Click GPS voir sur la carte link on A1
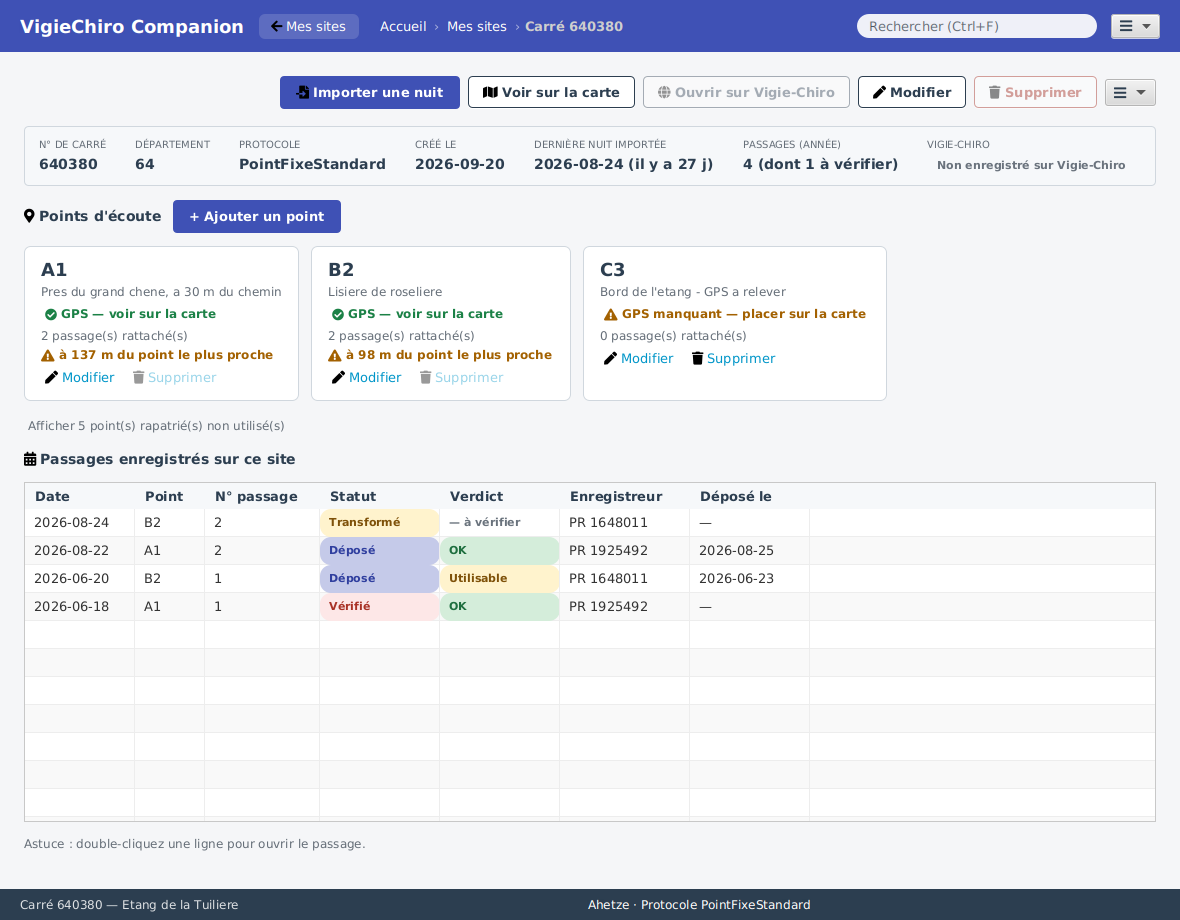The width and height of the screenshot is (1180, 920). pyautogui.click(x=138, y=314)
